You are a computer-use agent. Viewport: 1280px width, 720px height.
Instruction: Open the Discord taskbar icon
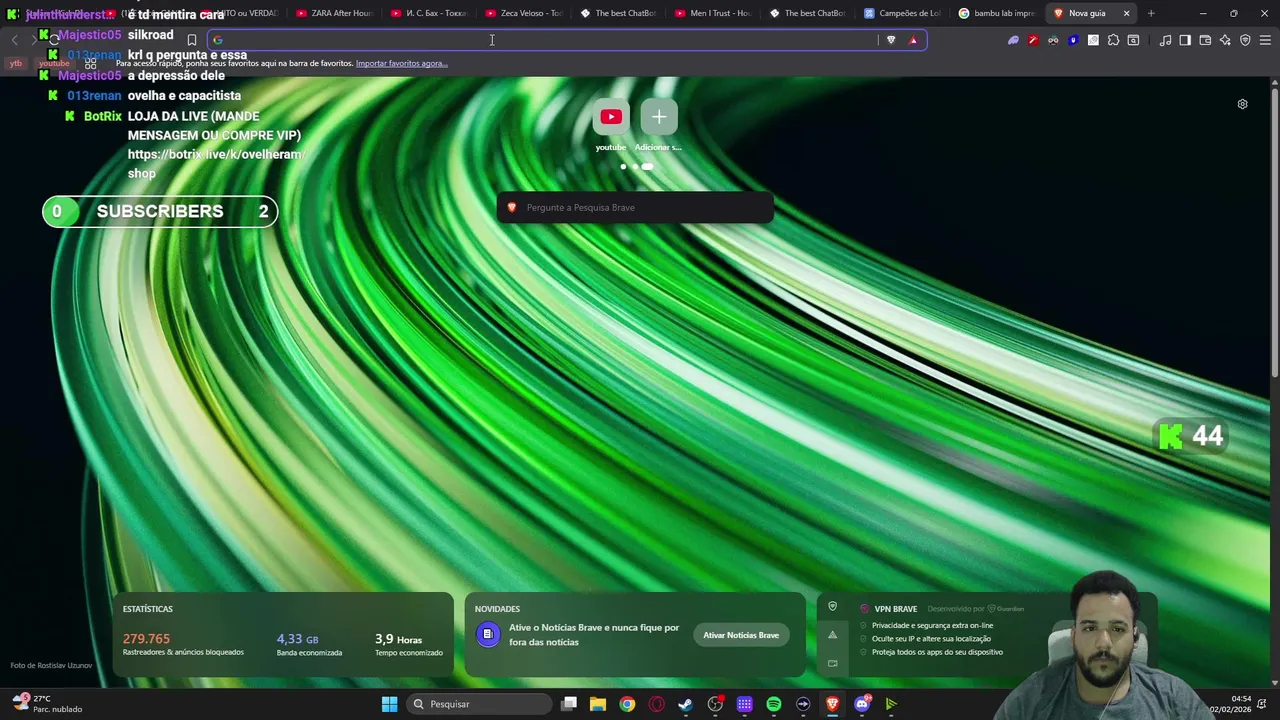point(862,704)
